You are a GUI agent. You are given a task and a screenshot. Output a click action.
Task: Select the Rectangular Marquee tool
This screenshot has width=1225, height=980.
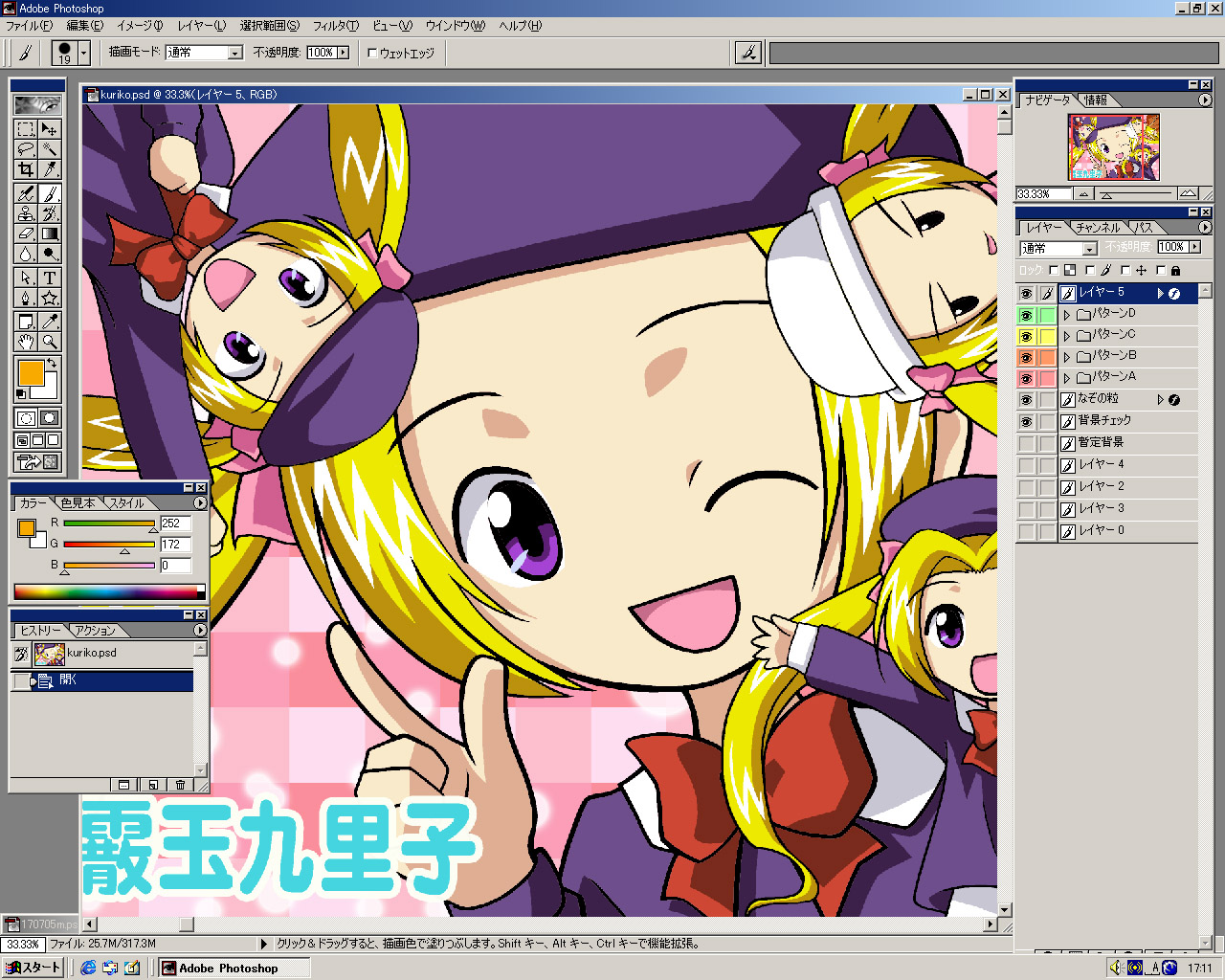[x=26, y=128]
